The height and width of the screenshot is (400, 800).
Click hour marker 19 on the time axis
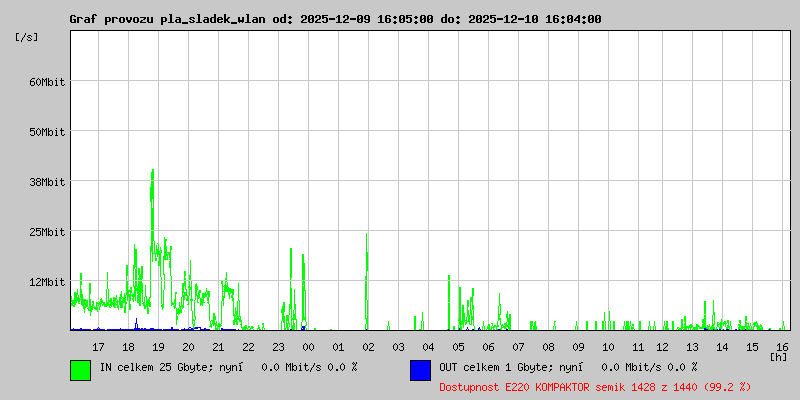coord(158,346)
